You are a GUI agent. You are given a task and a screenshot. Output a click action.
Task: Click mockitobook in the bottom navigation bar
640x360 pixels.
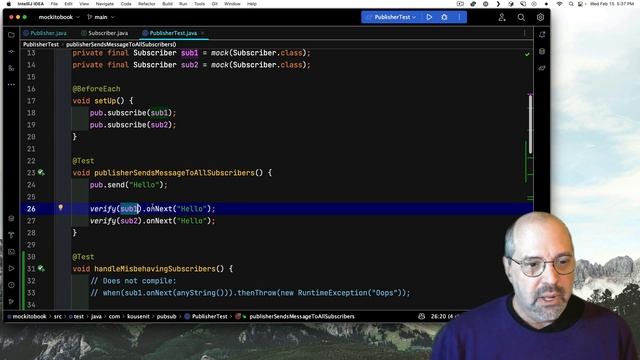pos(29,316)
